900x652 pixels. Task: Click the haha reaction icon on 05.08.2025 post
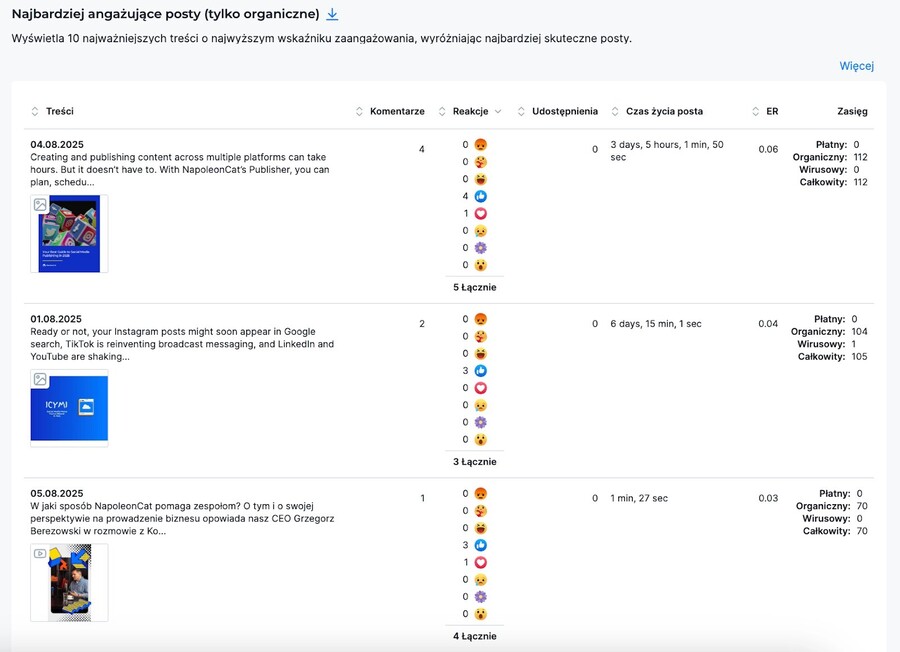pyautogui.click(x=481, y=528)
